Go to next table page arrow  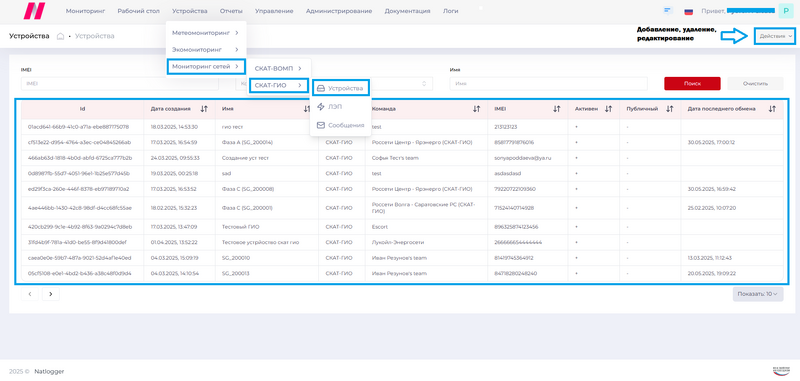tap(51, 294)
